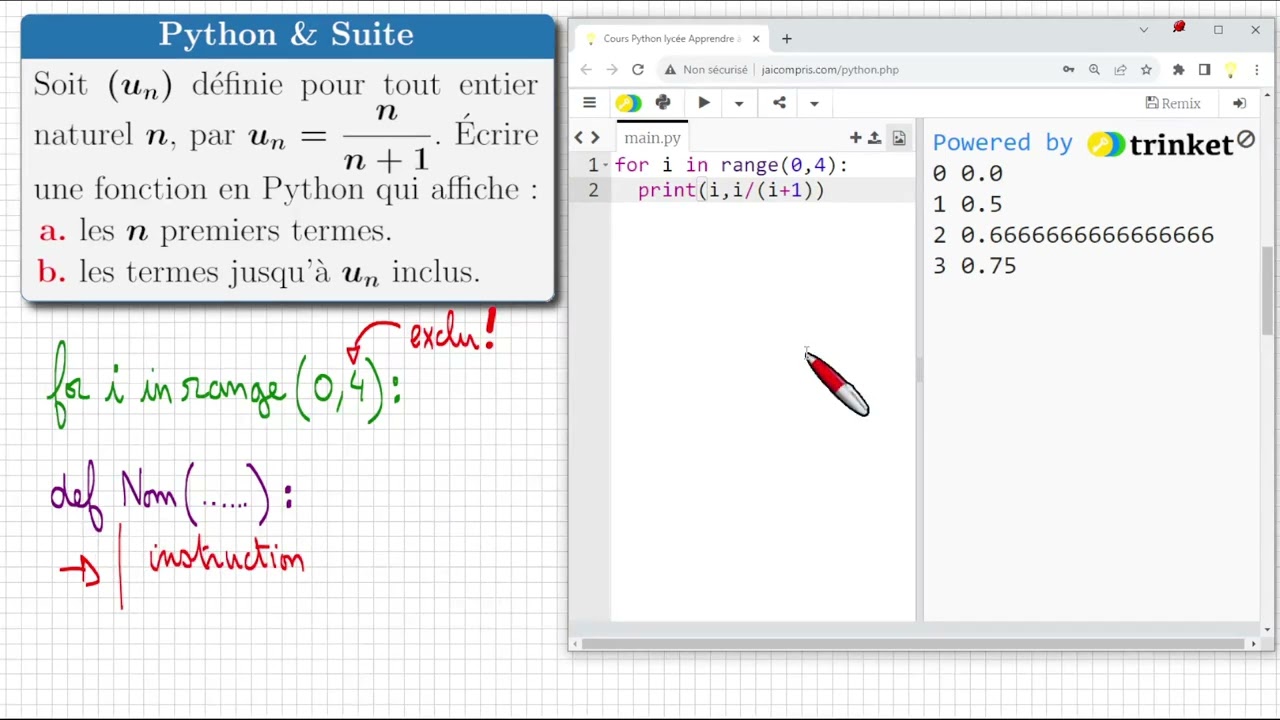Click the 'Powered by' text
The height and width of the screenshot is (720, 1280).
click(1002, 143)
